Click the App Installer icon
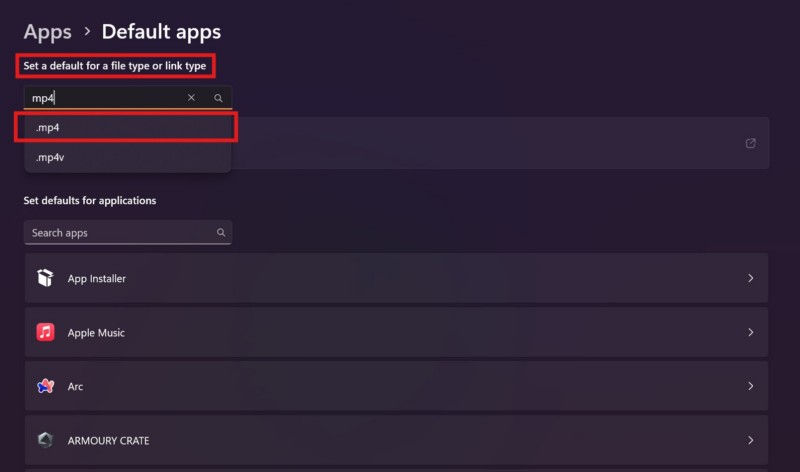Screen dimensions: 800x472 pos(45,279)
